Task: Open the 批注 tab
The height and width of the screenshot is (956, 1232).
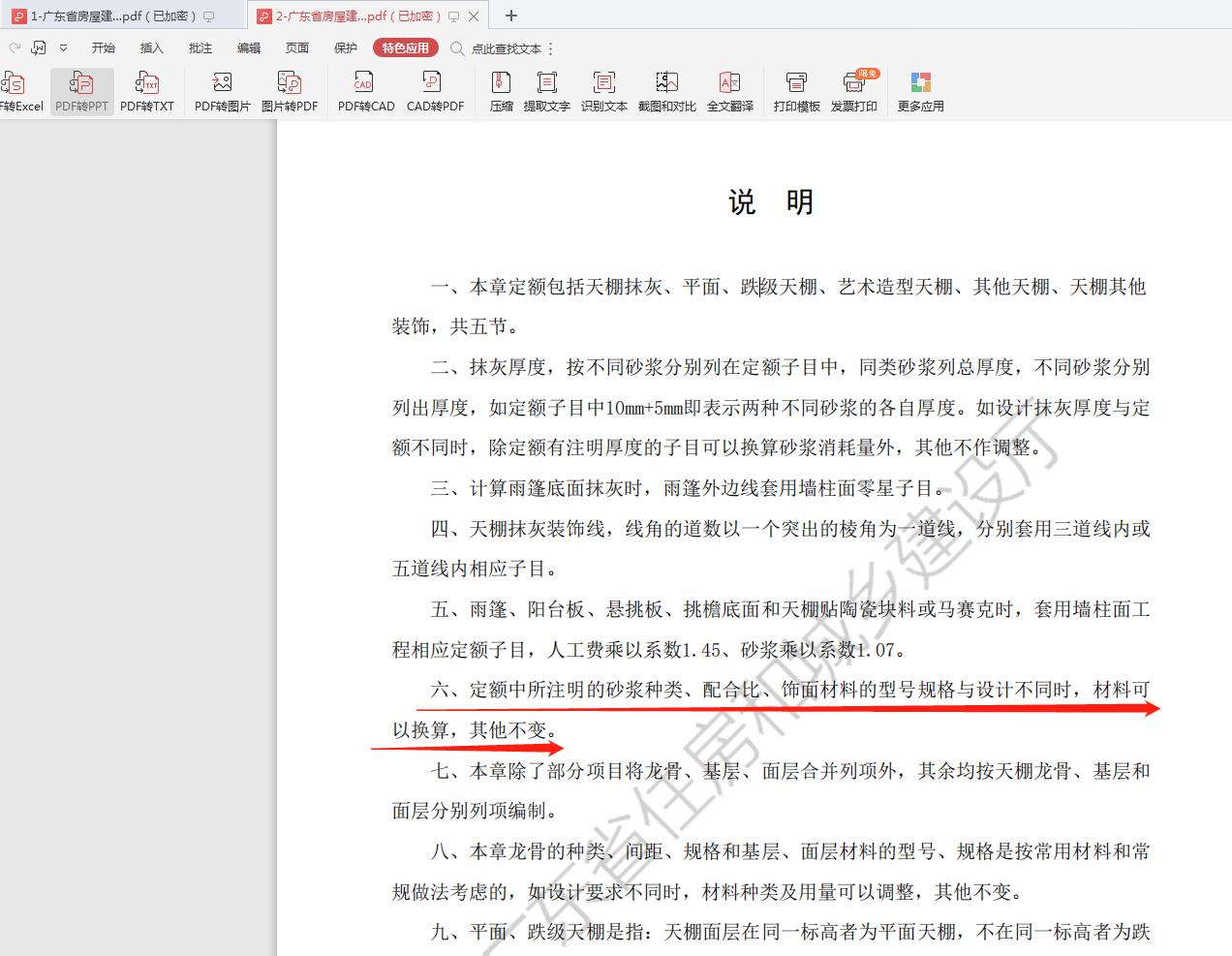Action: click(200, 47)
